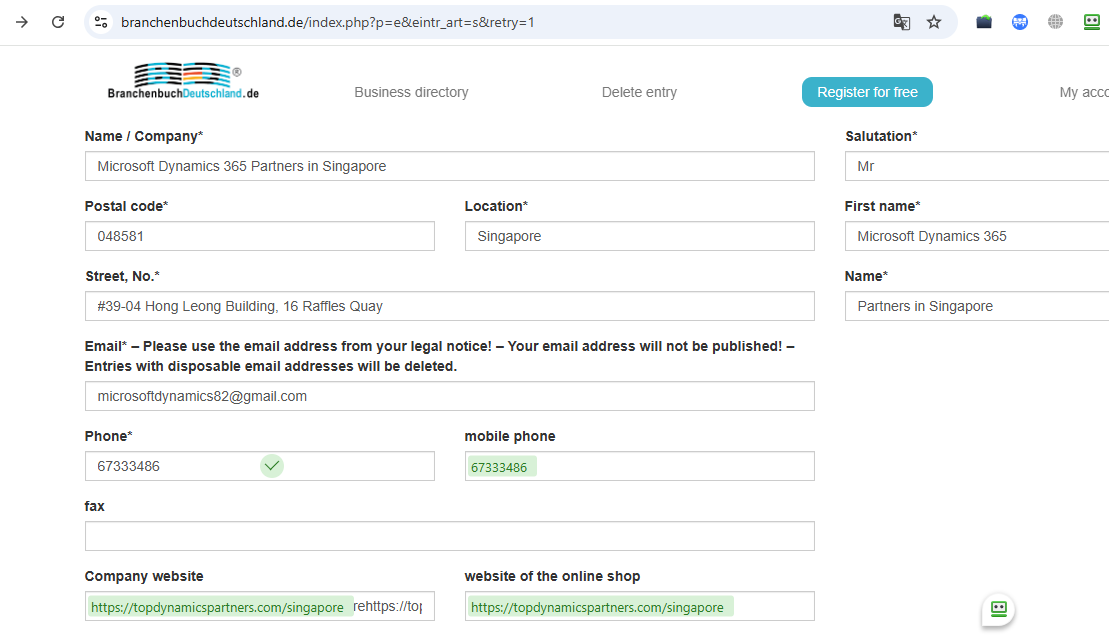Select the Email address input field
Image resolution: width=1109 pixels, height=641 pixels.
click(x=449, y=396)
